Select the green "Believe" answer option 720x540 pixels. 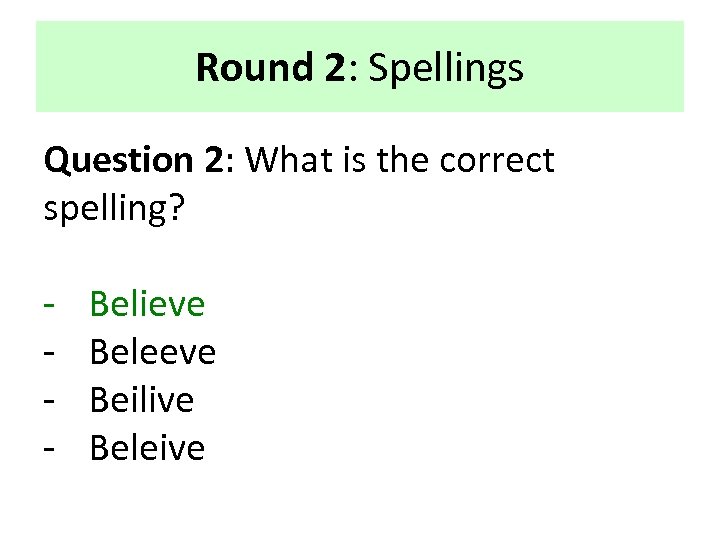(x=147, y=304)
